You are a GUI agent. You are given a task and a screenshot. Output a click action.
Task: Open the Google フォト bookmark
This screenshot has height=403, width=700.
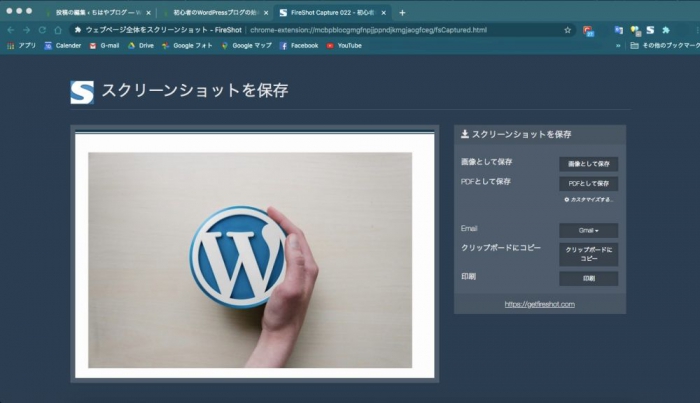pos(187,46)
